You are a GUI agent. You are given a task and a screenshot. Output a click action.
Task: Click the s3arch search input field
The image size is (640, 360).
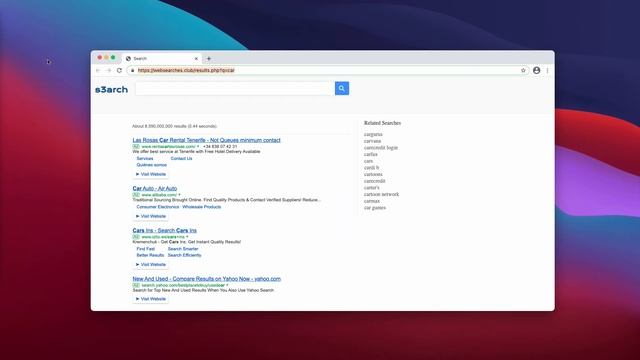(x=235, y=89)
